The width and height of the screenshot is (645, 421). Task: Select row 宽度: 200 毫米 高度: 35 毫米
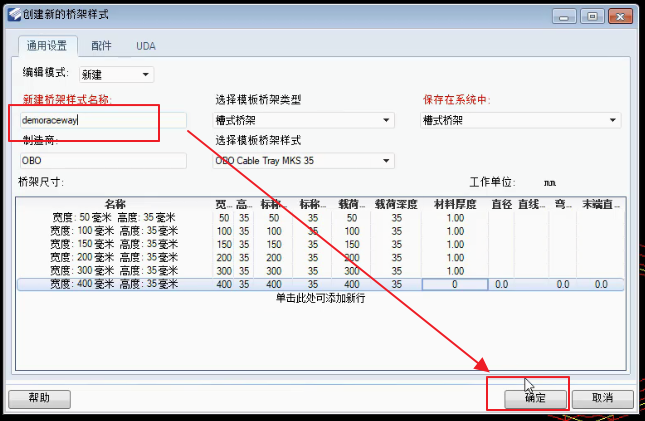point(320,258)
